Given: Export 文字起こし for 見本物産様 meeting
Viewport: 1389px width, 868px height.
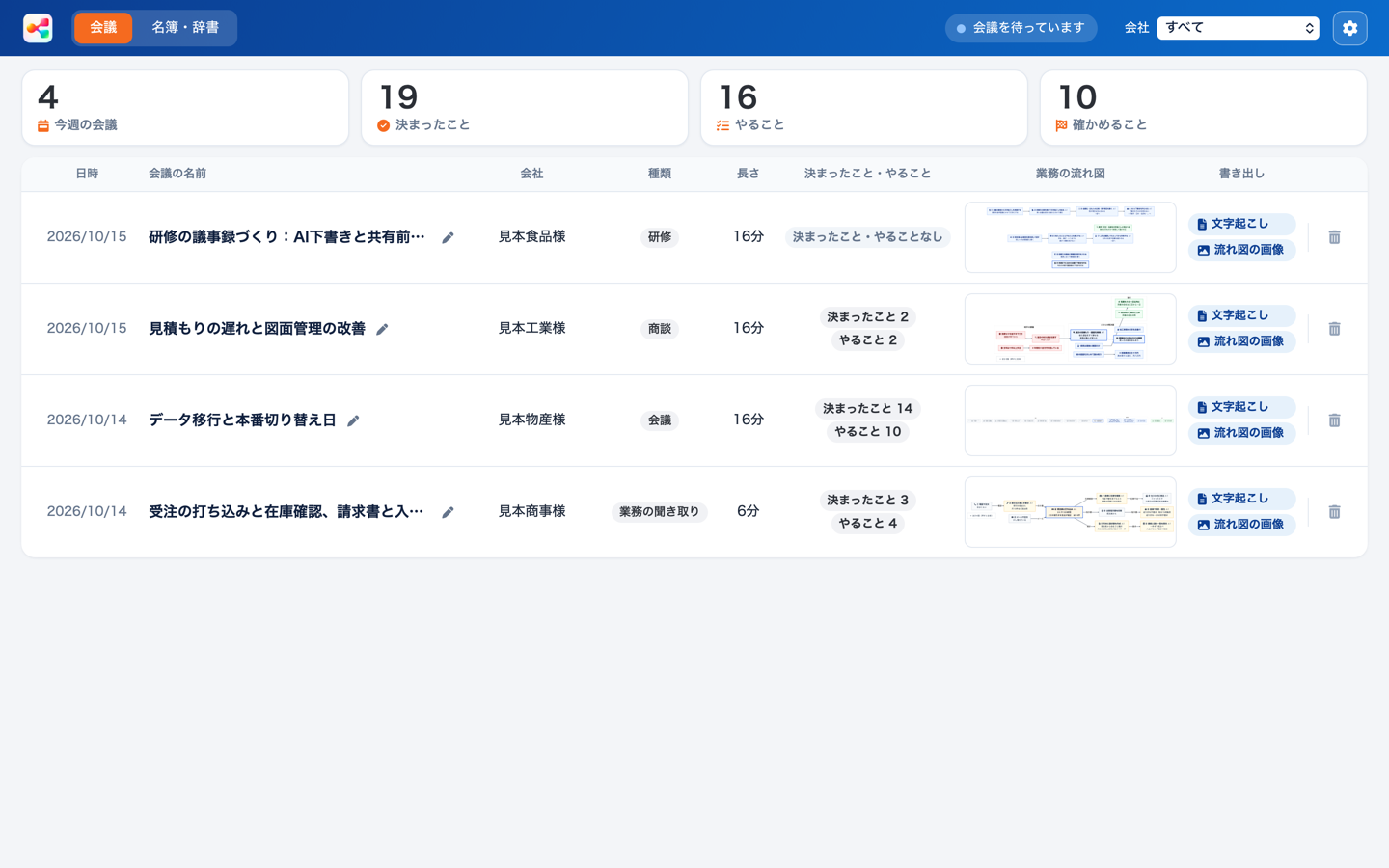Looking at the screenshot, I should point(1241,407).
